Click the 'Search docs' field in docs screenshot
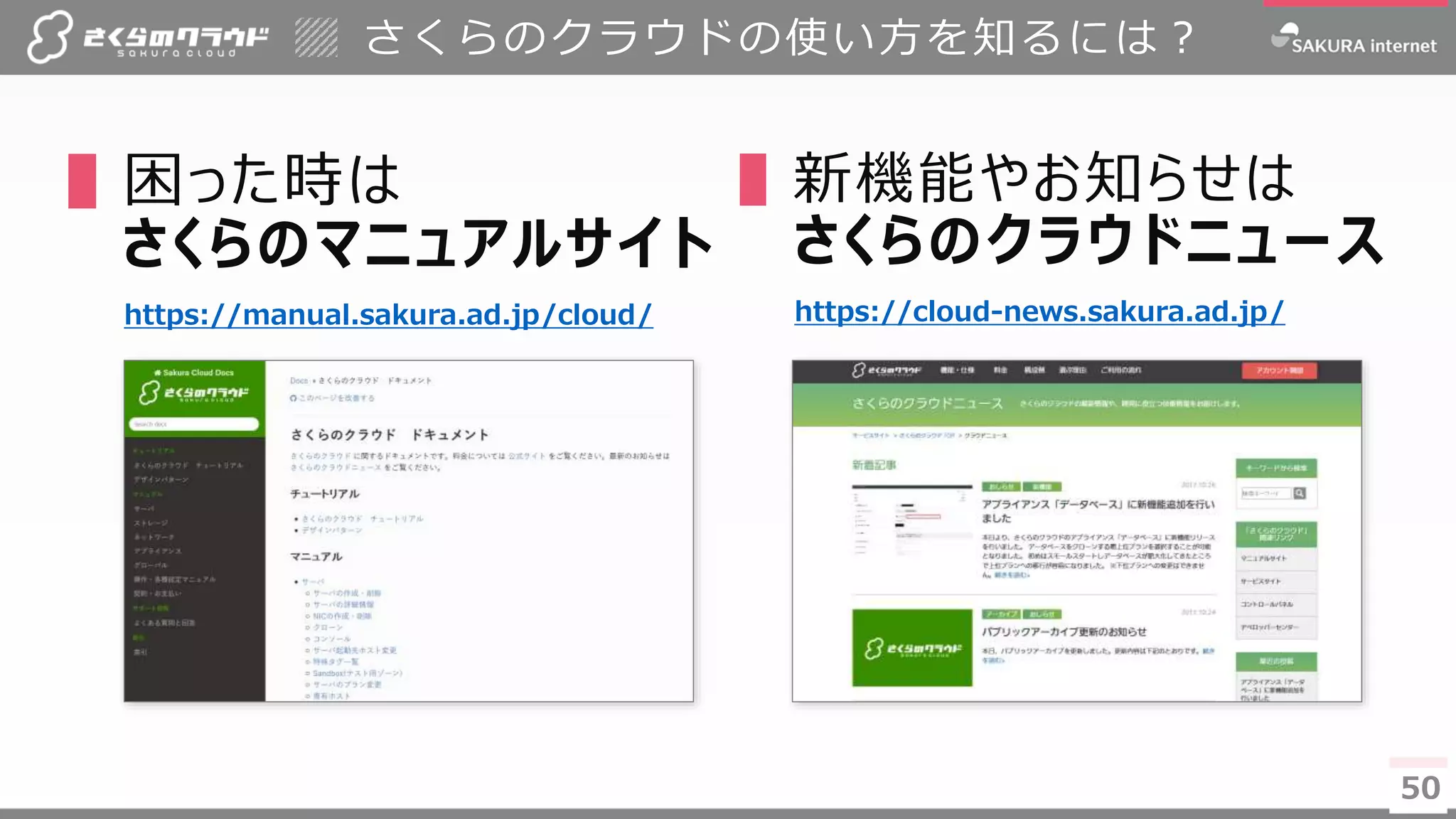 click(x=193, y=424)
